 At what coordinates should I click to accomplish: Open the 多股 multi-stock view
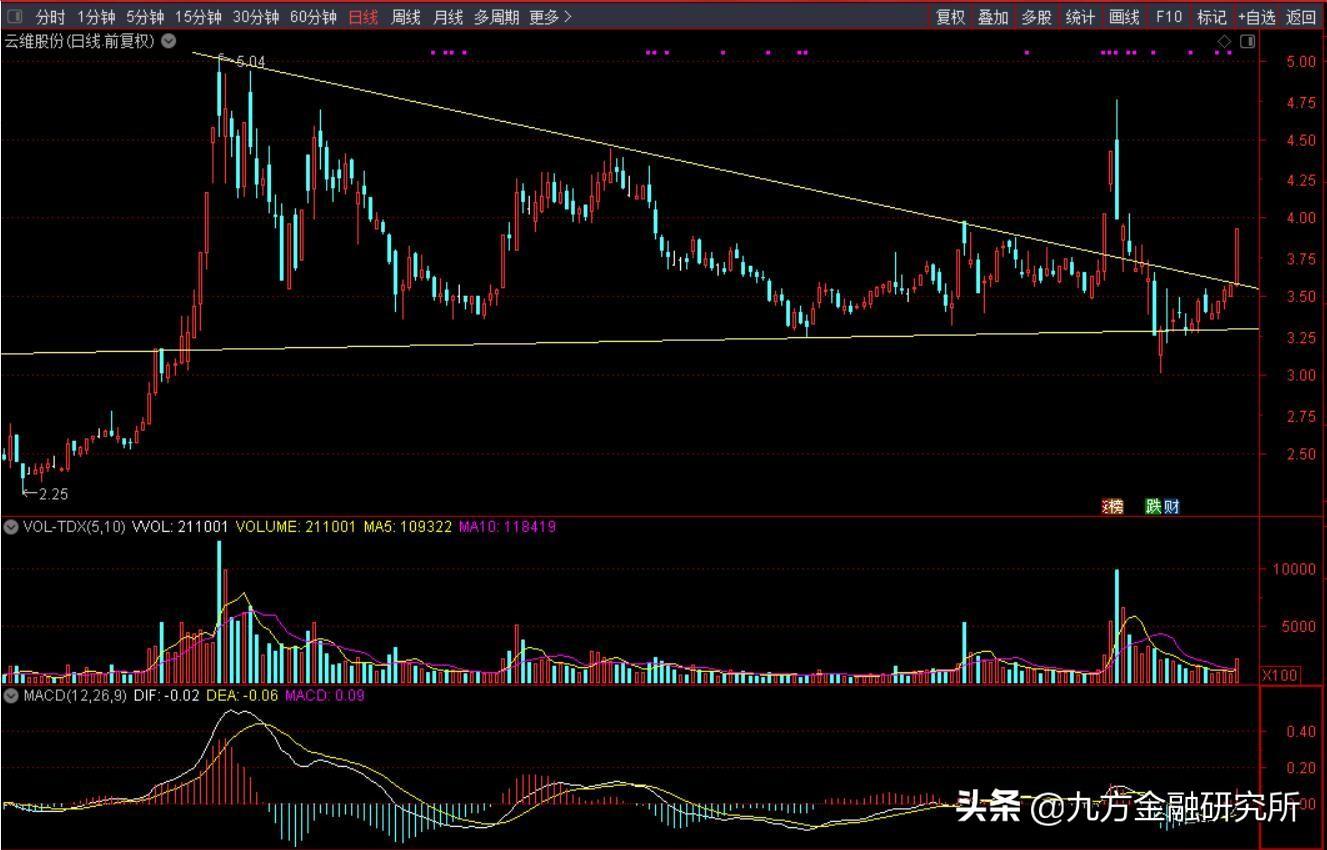tap(1036, 17)
